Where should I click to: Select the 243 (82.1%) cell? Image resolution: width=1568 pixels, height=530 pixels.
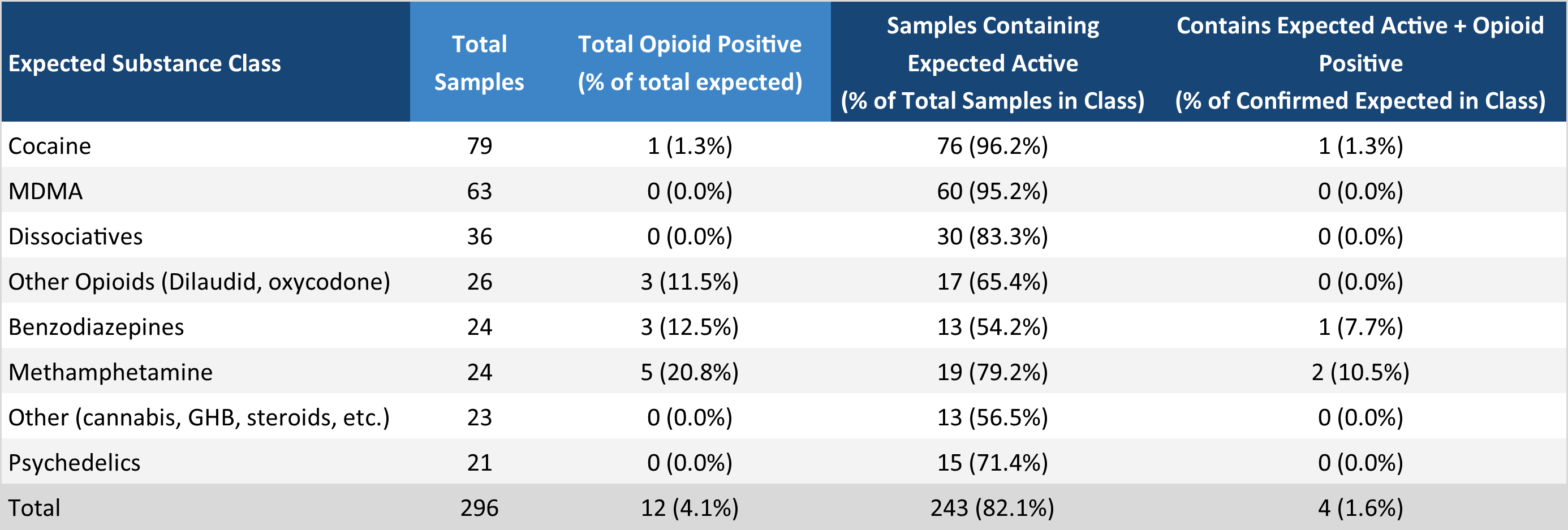pyautogui.click(x=992, y=507)
